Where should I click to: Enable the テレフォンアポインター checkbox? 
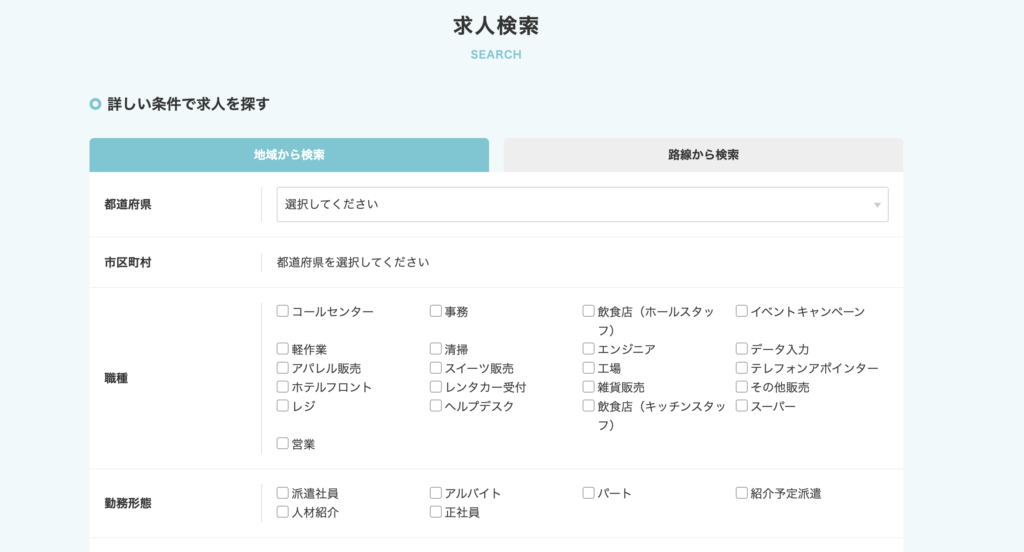742,368
